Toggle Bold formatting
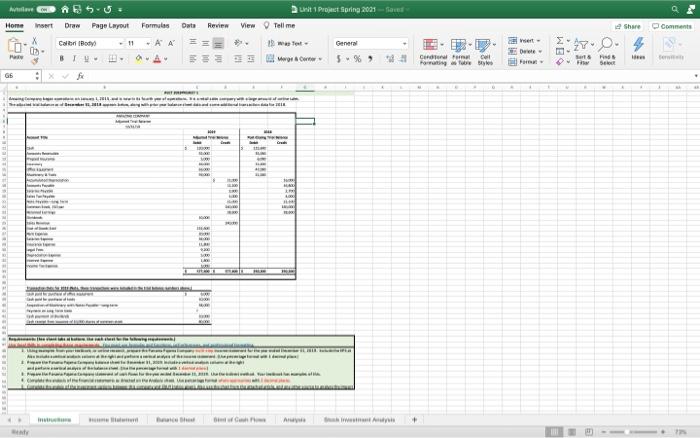700x438 pixels. [x=62, y=58]
